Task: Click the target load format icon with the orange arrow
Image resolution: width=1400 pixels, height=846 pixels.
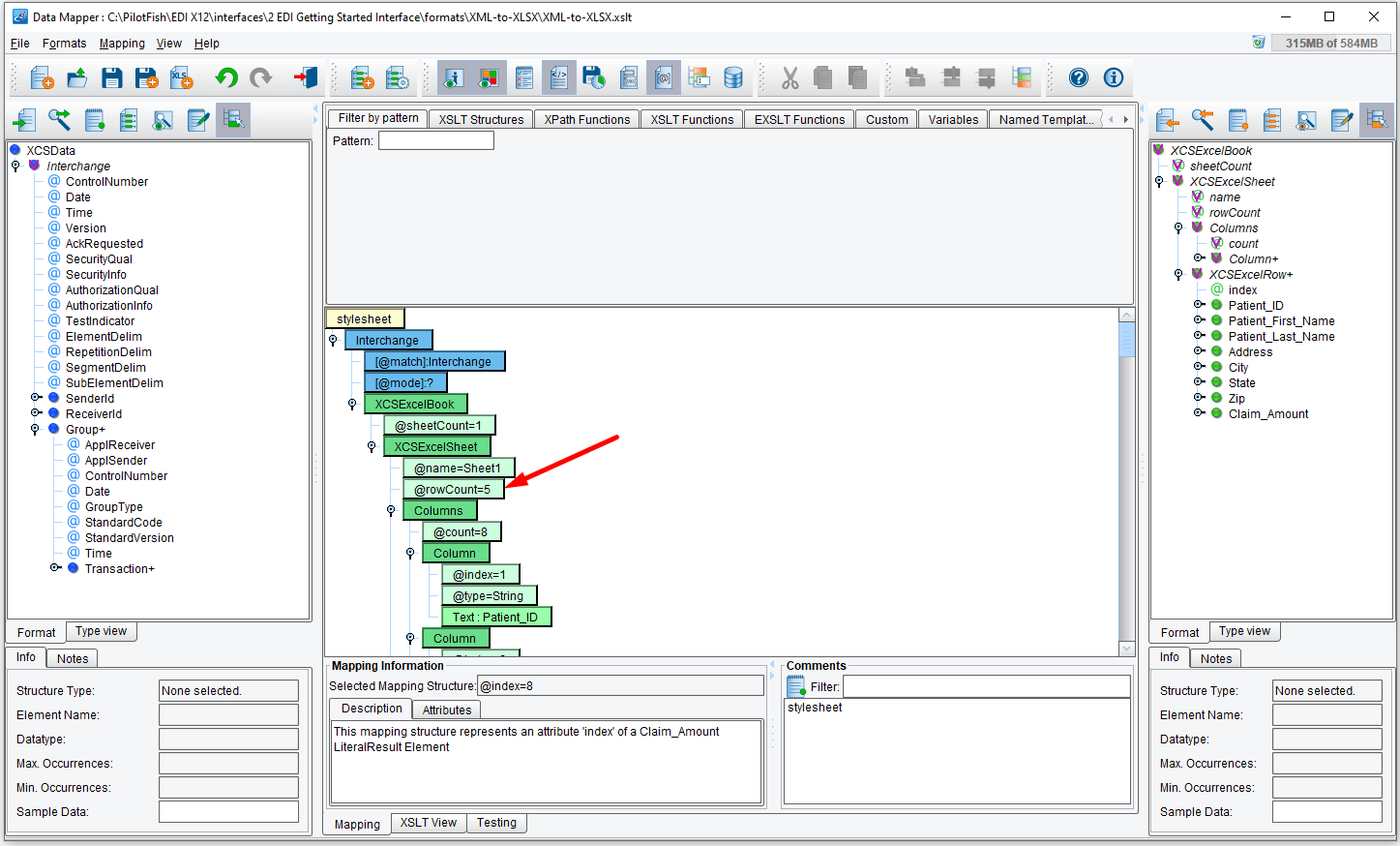Action: (1168, 120)
